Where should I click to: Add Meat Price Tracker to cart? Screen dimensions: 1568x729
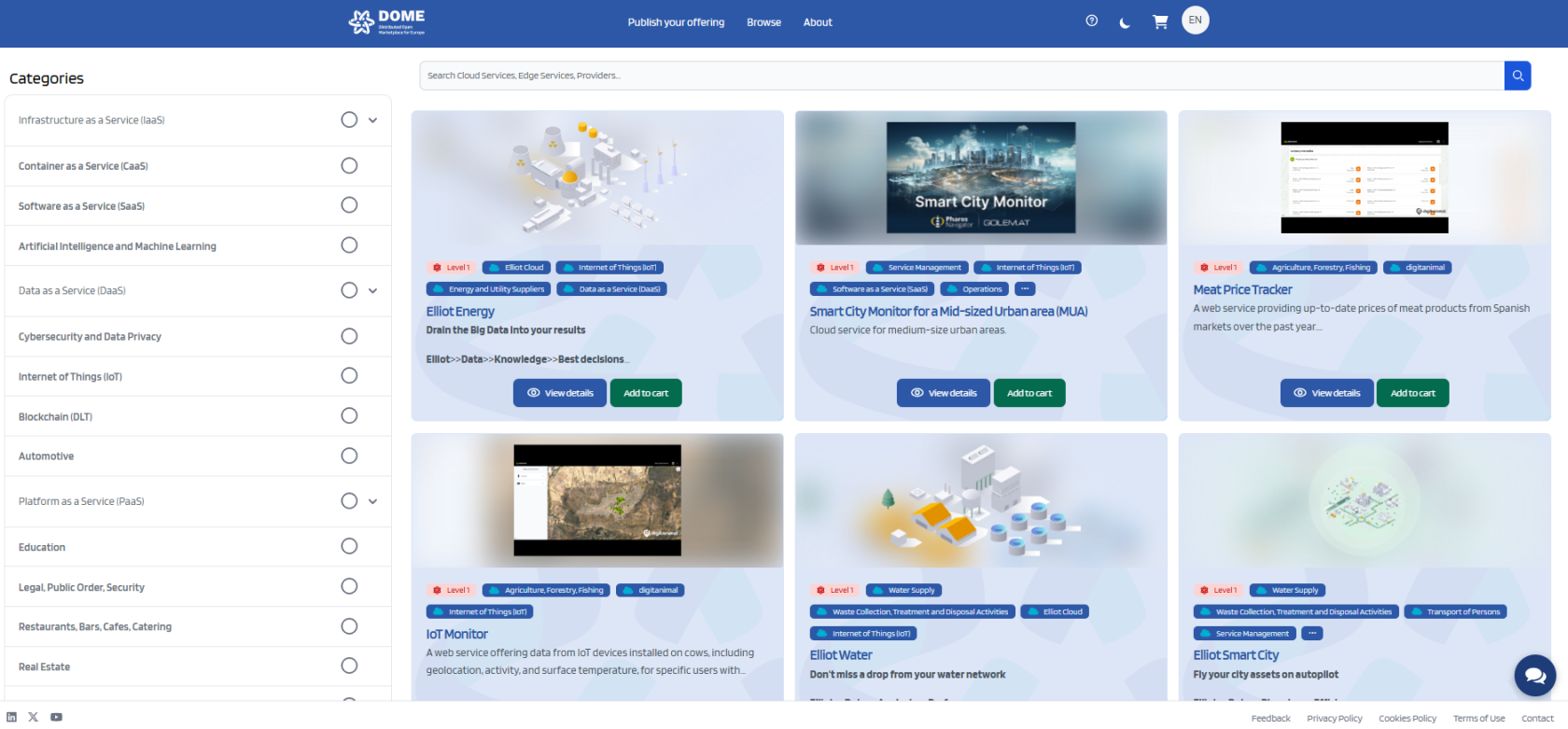1412,393
